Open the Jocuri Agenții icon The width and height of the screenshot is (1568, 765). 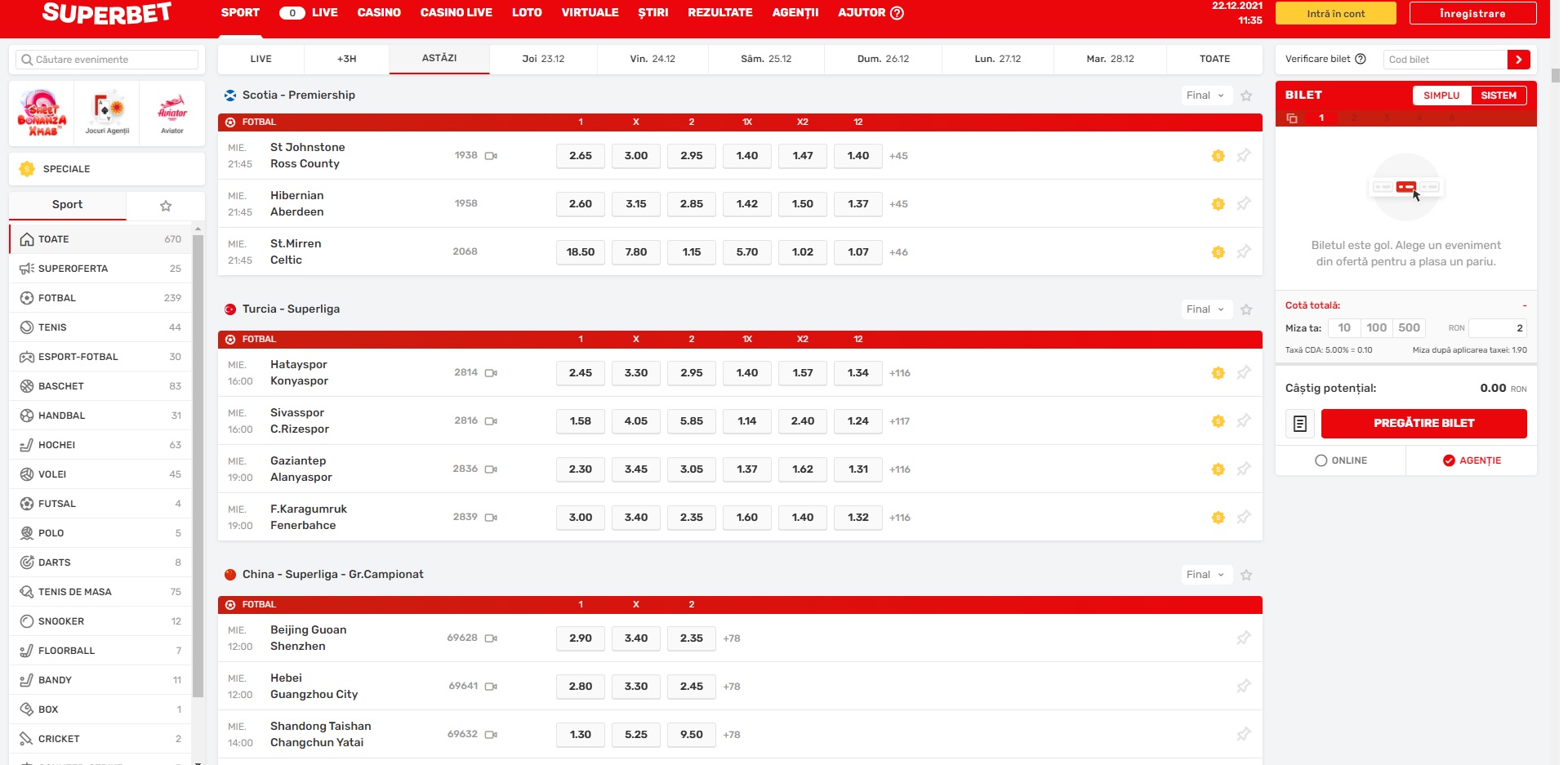click(x=107, y=113)
